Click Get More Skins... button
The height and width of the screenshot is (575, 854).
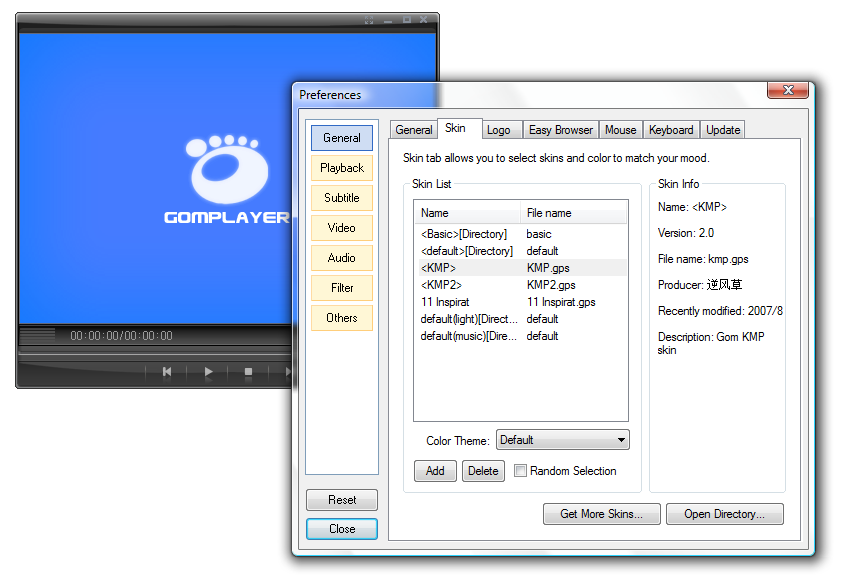click(602, 514)
